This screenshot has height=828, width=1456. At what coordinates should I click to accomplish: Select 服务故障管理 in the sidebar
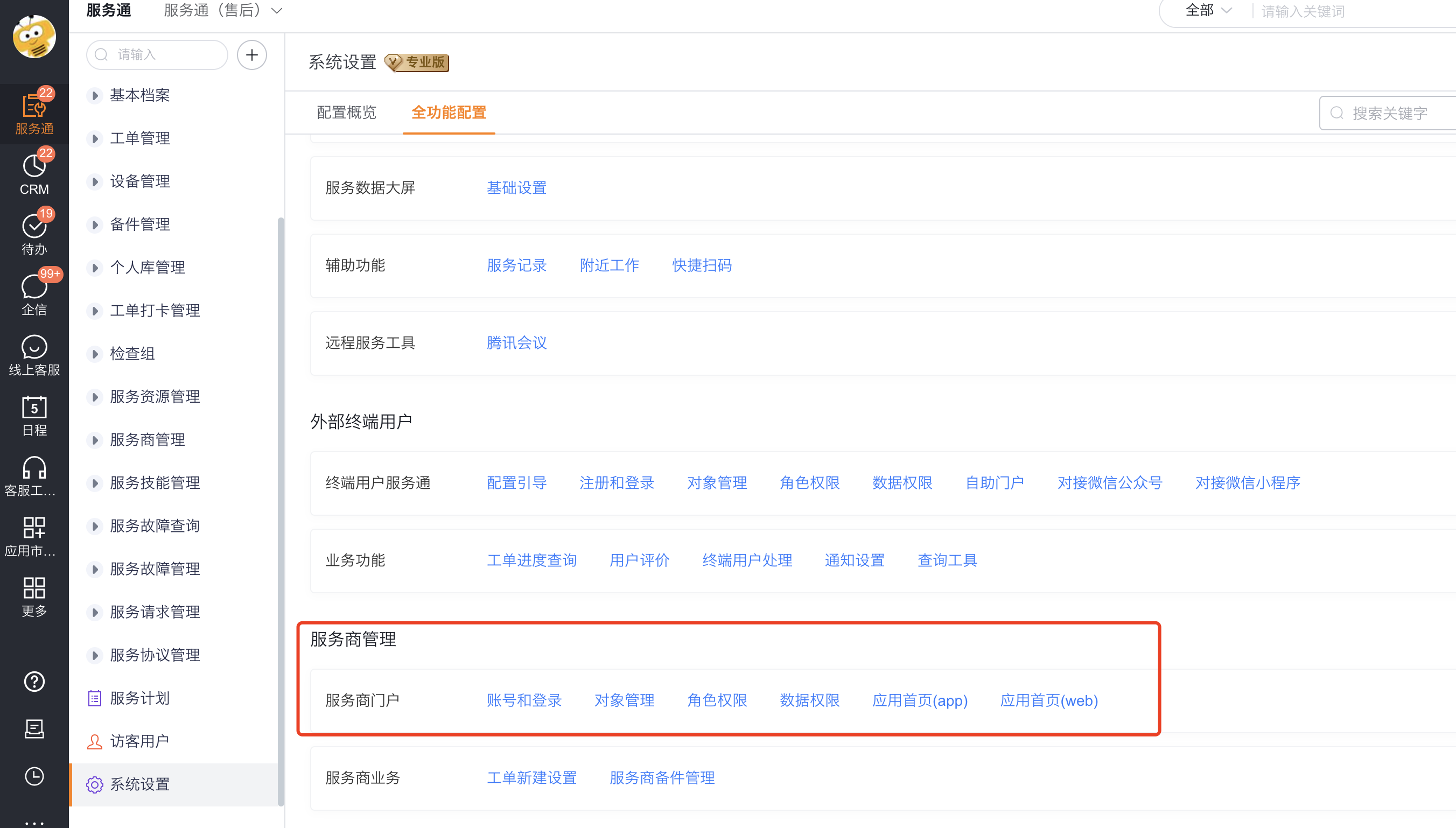point(155,569)
